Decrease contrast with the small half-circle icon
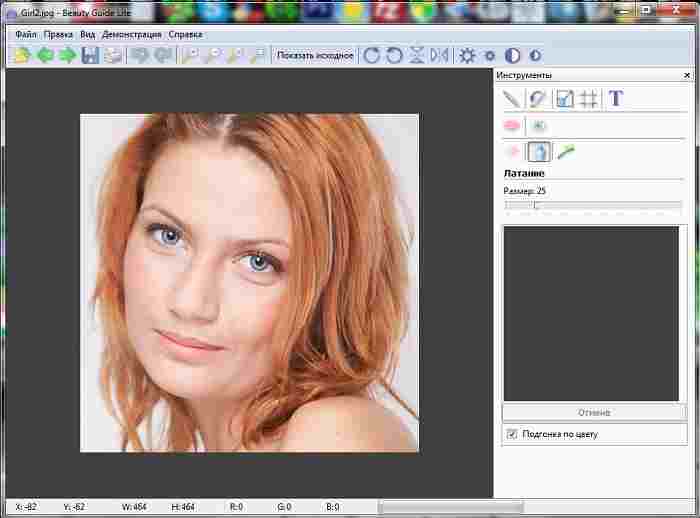The width and height of the screenshot is (700, 518). click(535, 55)
